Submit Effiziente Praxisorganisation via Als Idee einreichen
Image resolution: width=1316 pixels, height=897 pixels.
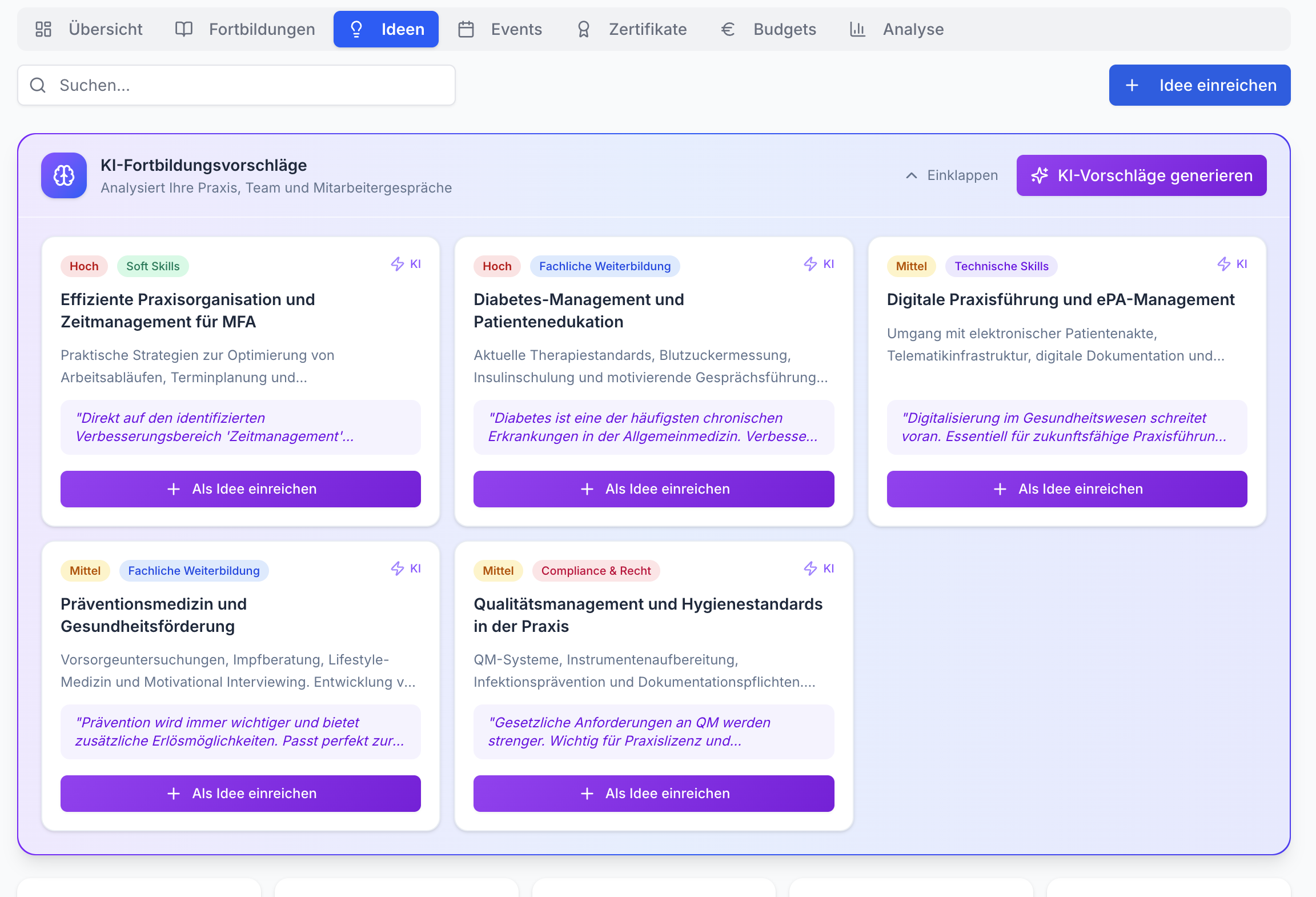[x=240, y=489]
